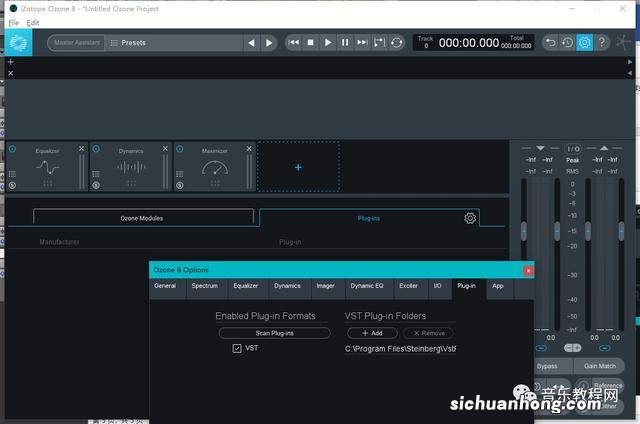Add a VST plug-in folder
Screen dimensions: 640x424
[372, 333]
